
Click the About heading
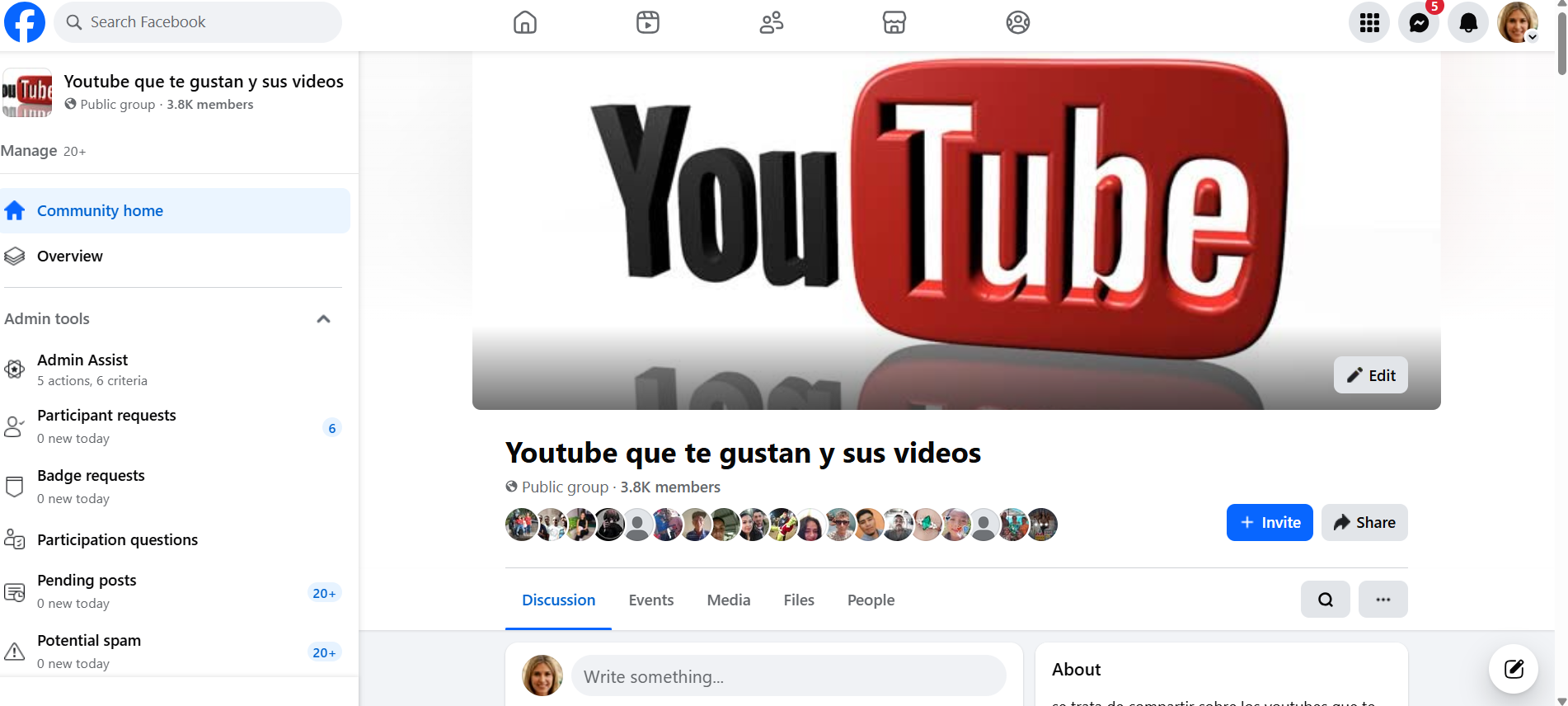pos(1076,670)
